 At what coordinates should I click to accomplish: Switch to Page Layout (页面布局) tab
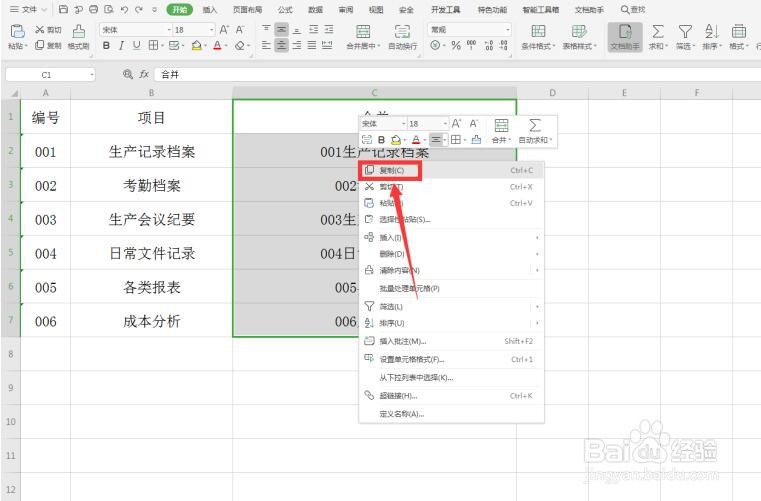pos(247,10)
